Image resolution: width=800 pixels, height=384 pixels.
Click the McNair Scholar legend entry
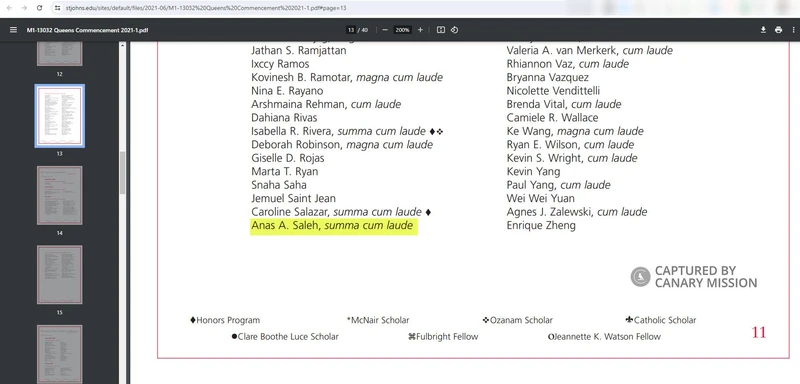[x=378, y=320]
